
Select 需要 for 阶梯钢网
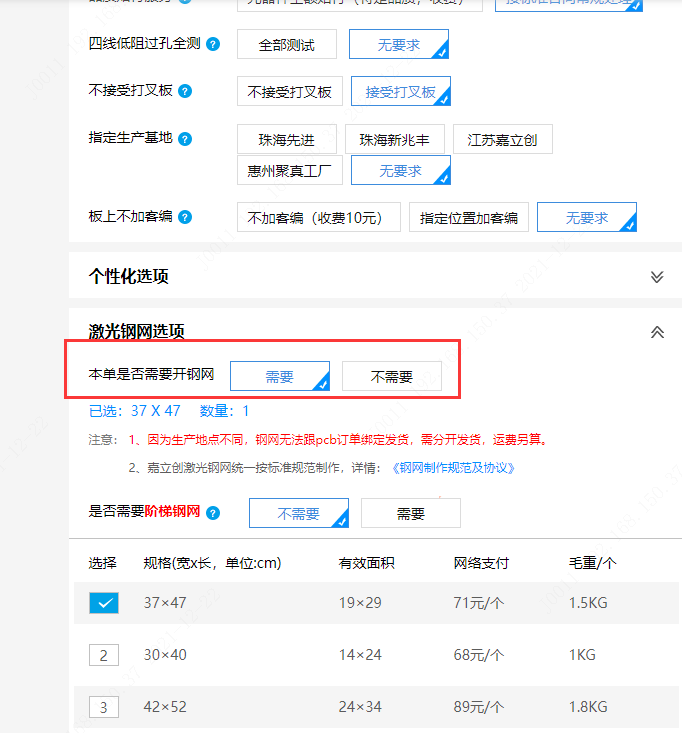(x=410, y=514)
